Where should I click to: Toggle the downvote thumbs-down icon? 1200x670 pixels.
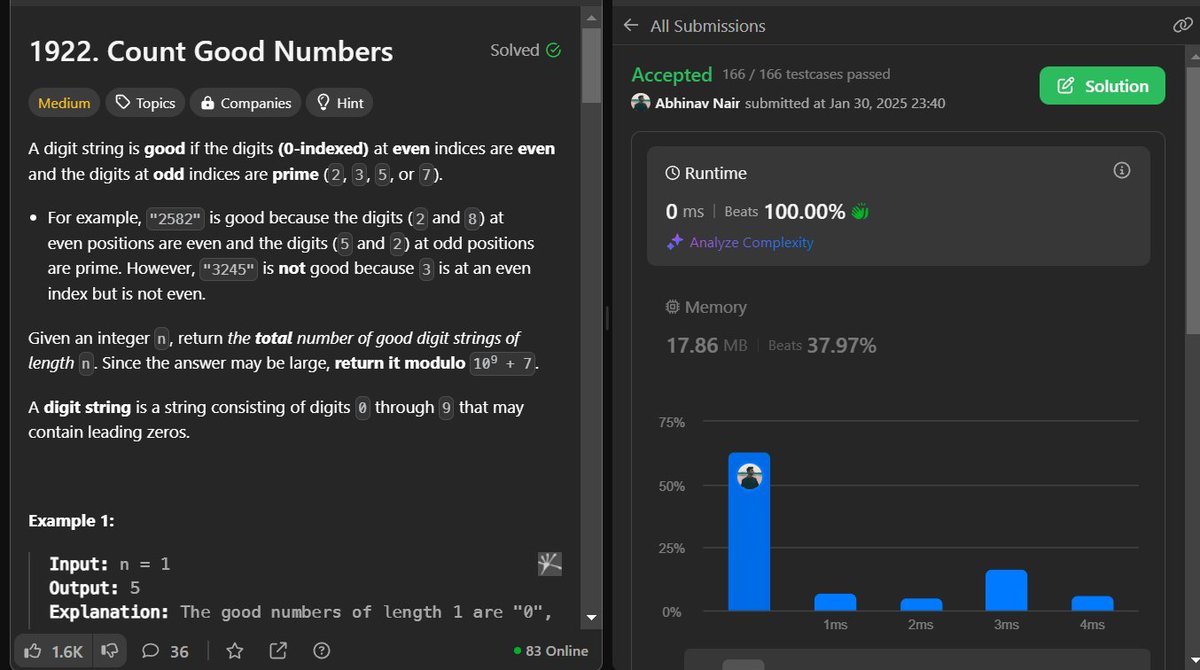click(x=110, y=650)
